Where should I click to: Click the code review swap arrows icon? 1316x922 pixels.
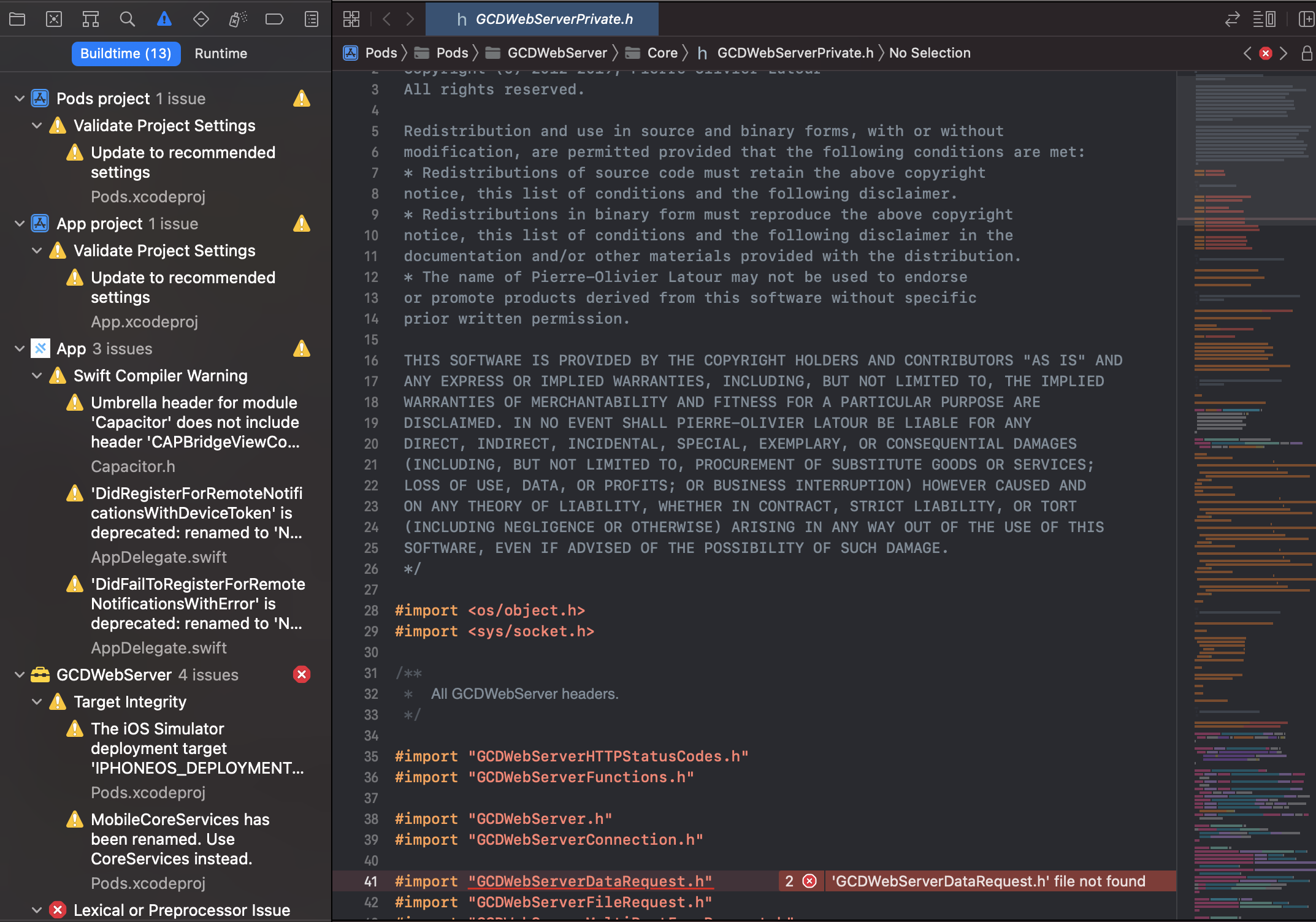pyautogui.click(x=1232, y=19)
